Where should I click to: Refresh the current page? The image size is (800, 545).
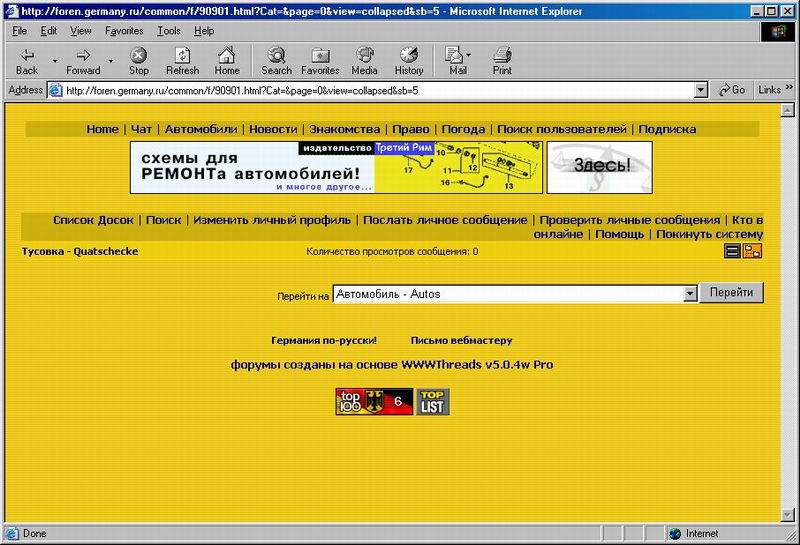[182, 61]
